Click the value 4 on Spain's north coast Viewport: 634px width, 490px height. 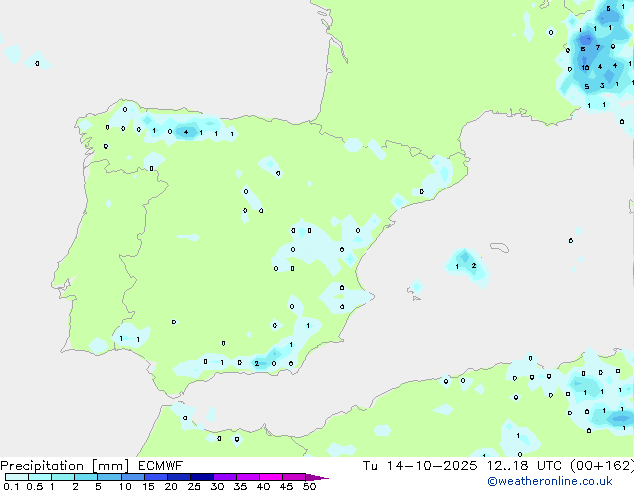[x=185, y=132]
